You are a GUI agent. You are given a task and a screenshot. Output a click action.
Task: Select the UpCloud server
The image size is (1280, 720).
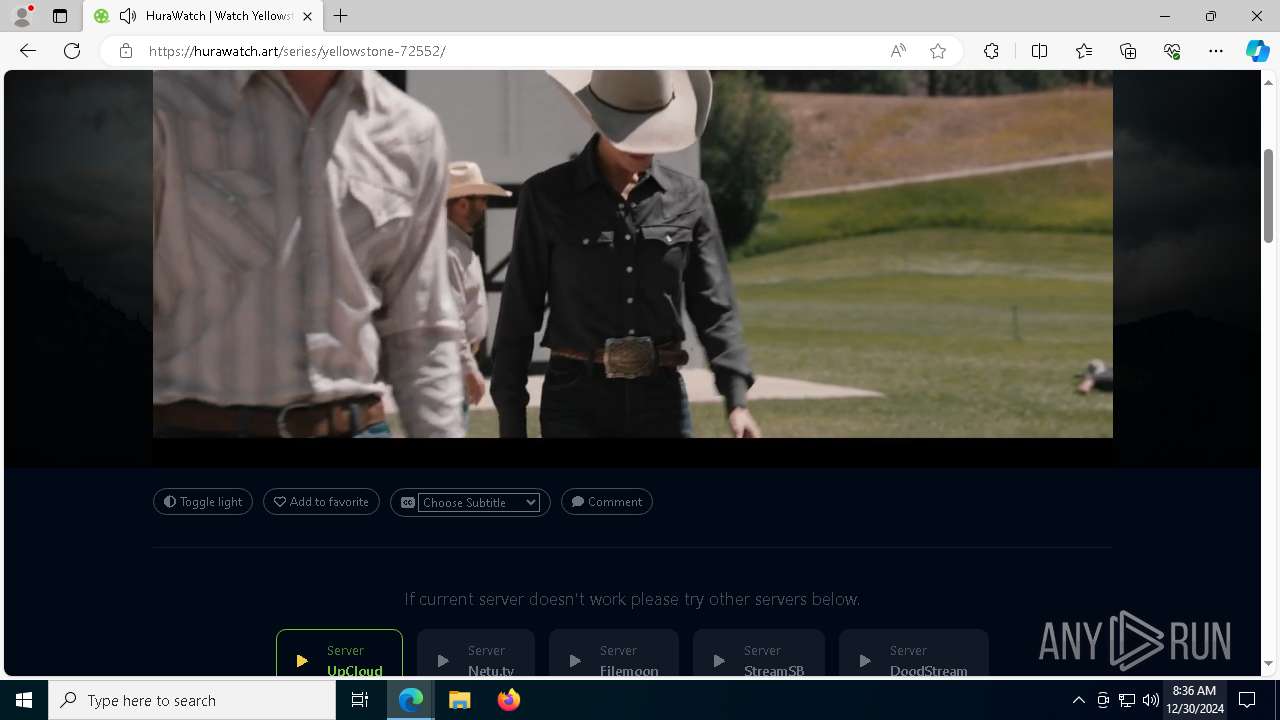339,653
